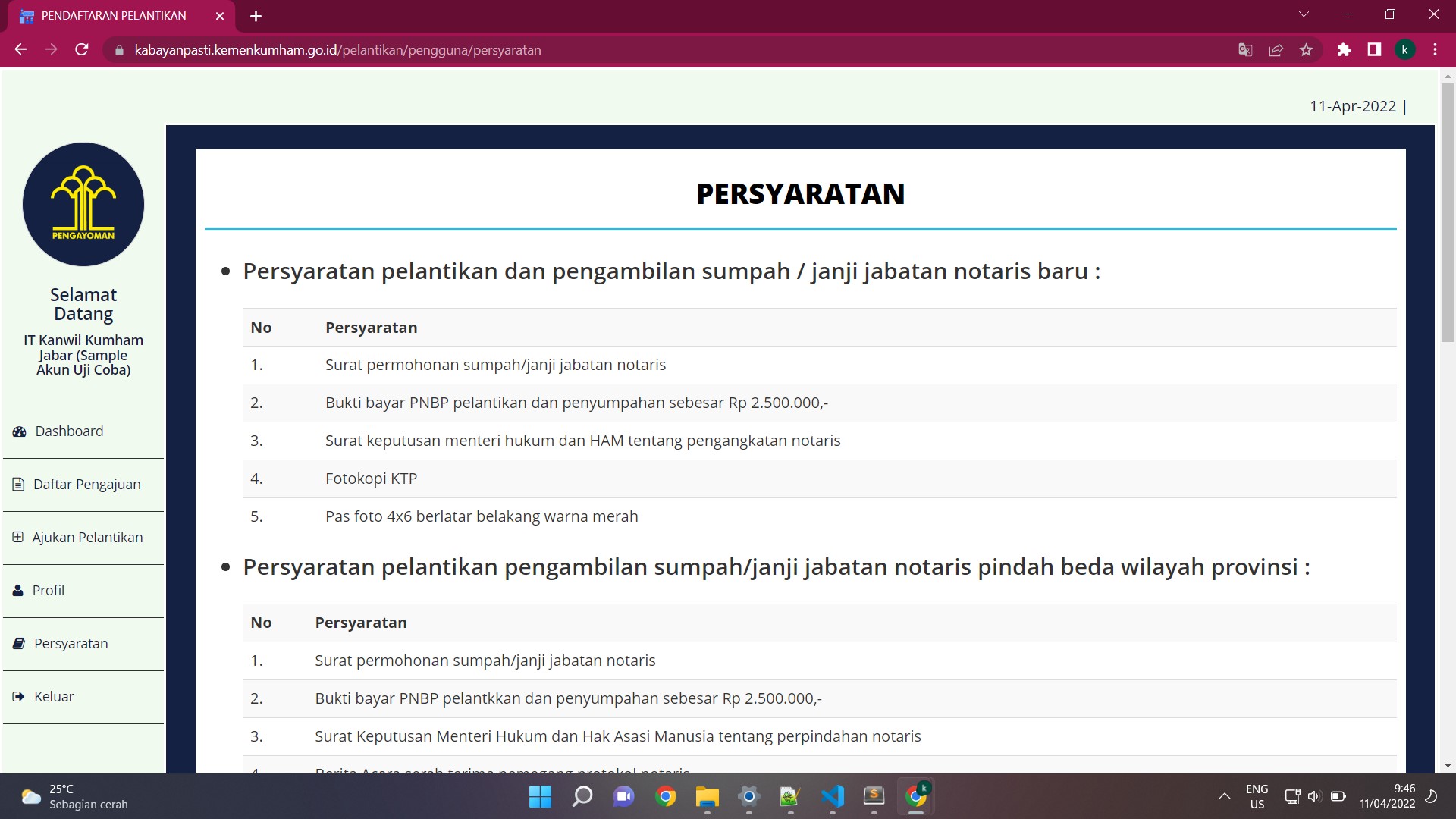Screen dimensions: 1456x819
Task: Open a new browser tab
Action: (x=256, y=16)
